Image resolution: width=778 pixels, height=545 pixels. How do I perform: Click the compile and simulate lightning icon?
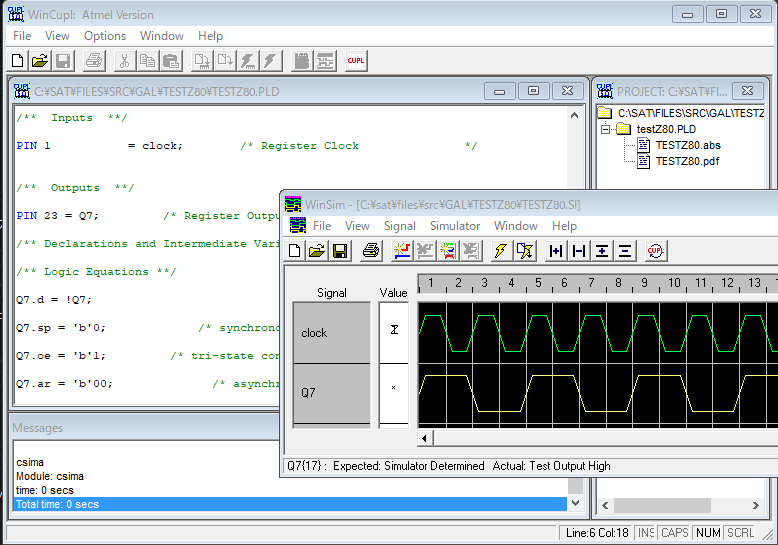[525, 251]
